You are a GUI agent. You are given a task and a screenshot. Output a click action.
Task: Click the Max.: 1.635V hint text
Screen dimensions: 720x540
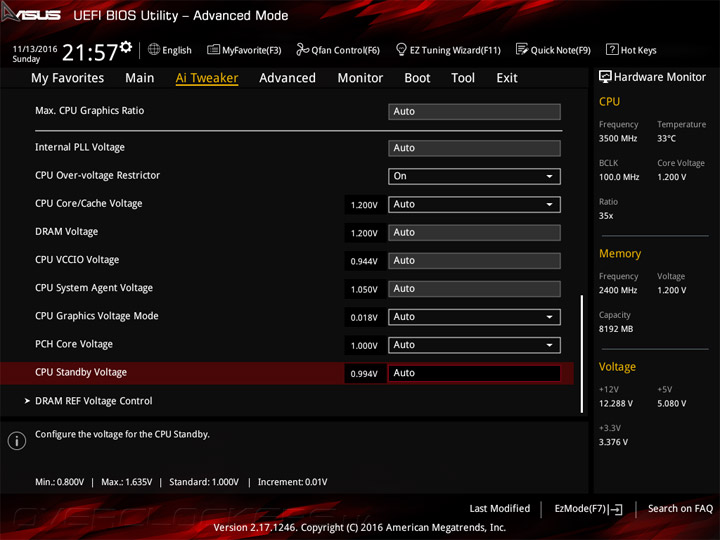click(x=127, y=482)
